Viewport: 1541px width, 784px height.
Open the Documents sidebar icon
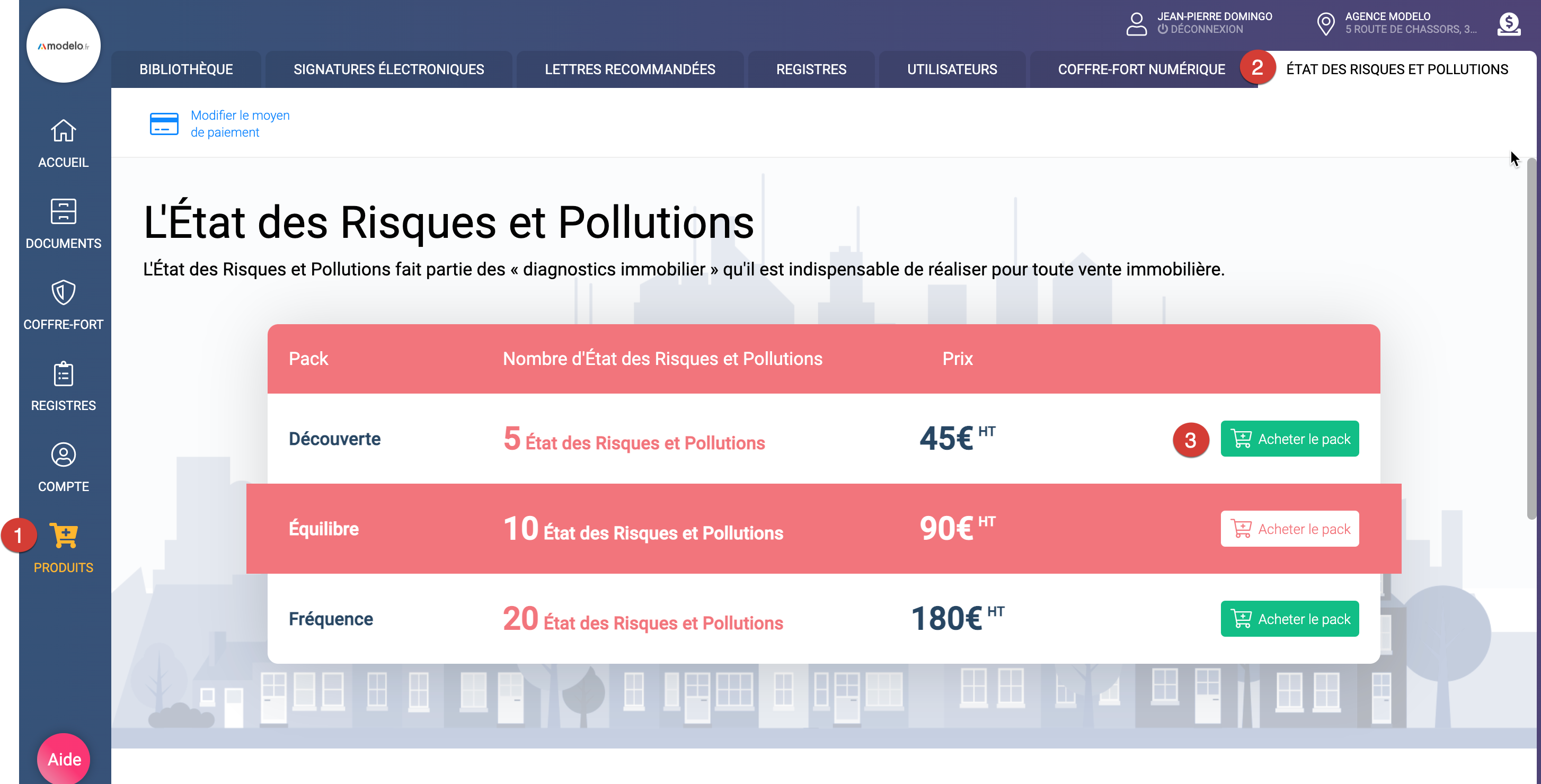(64, 211)
